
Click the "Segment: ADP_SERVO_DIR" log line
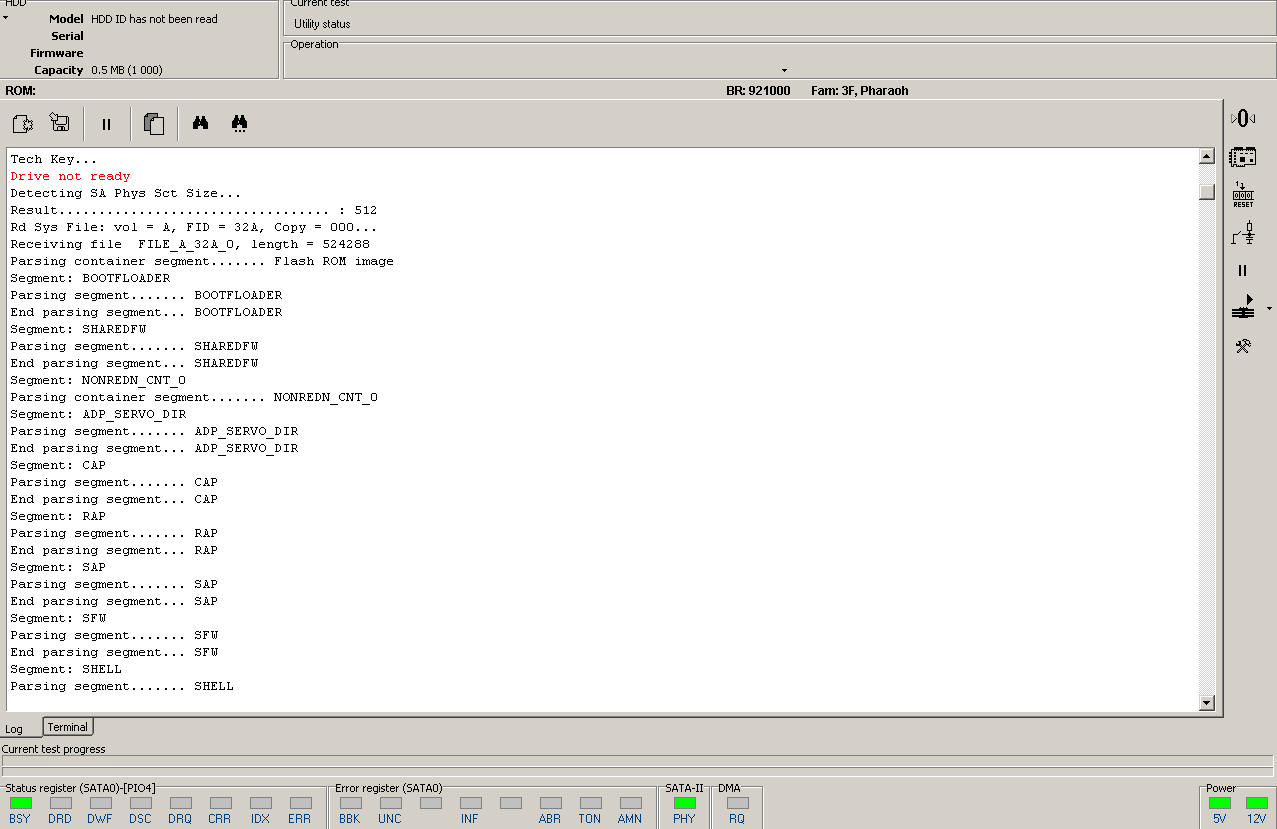pyautogui.click(x=98, y=414)
